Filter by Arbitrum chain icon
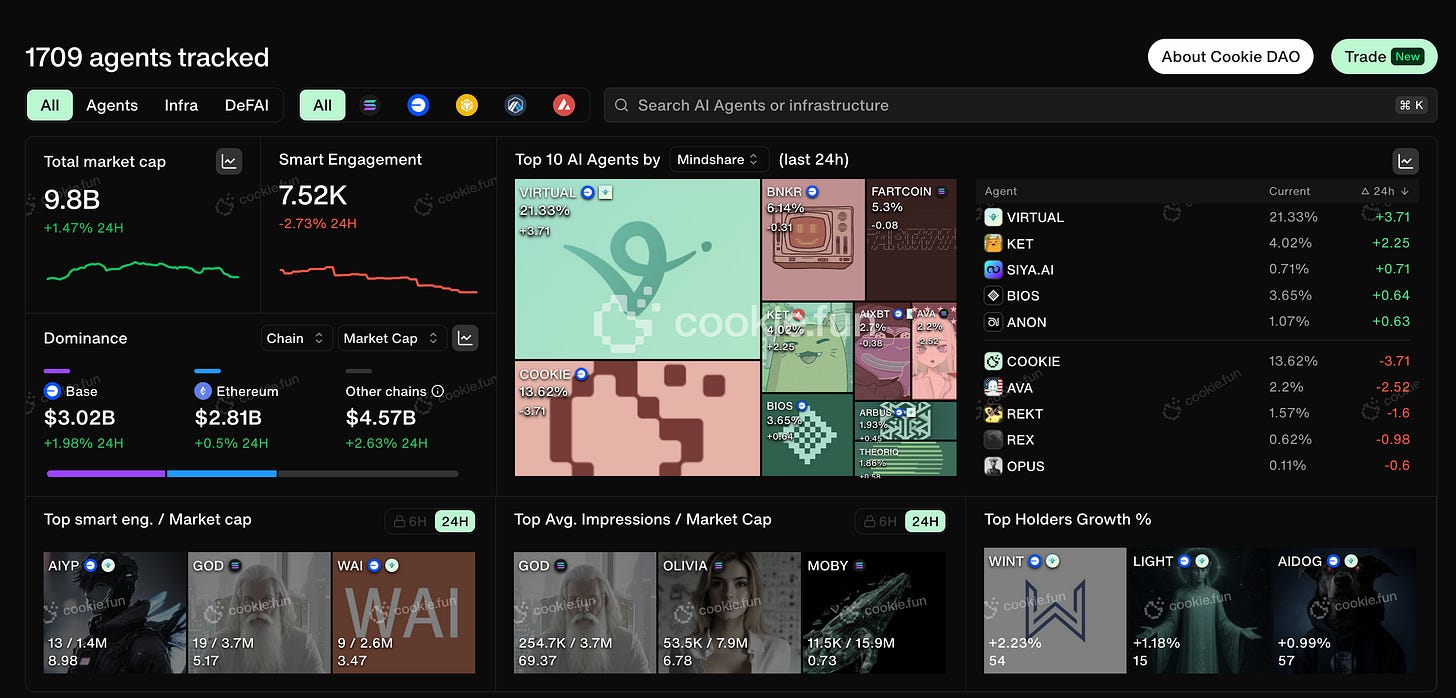Screen dimensions: 1456x698 (x=515, y=105)
